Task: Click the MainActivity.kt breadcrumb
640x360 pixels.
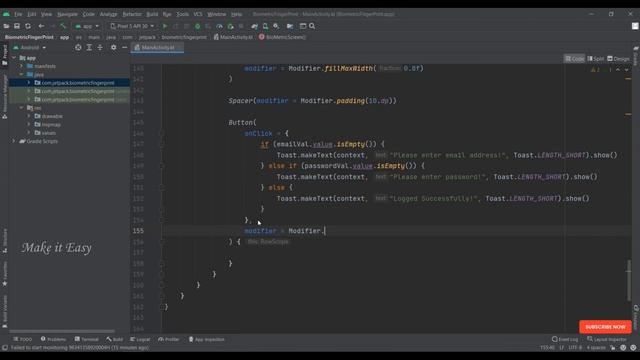Action: pos(233,37)
